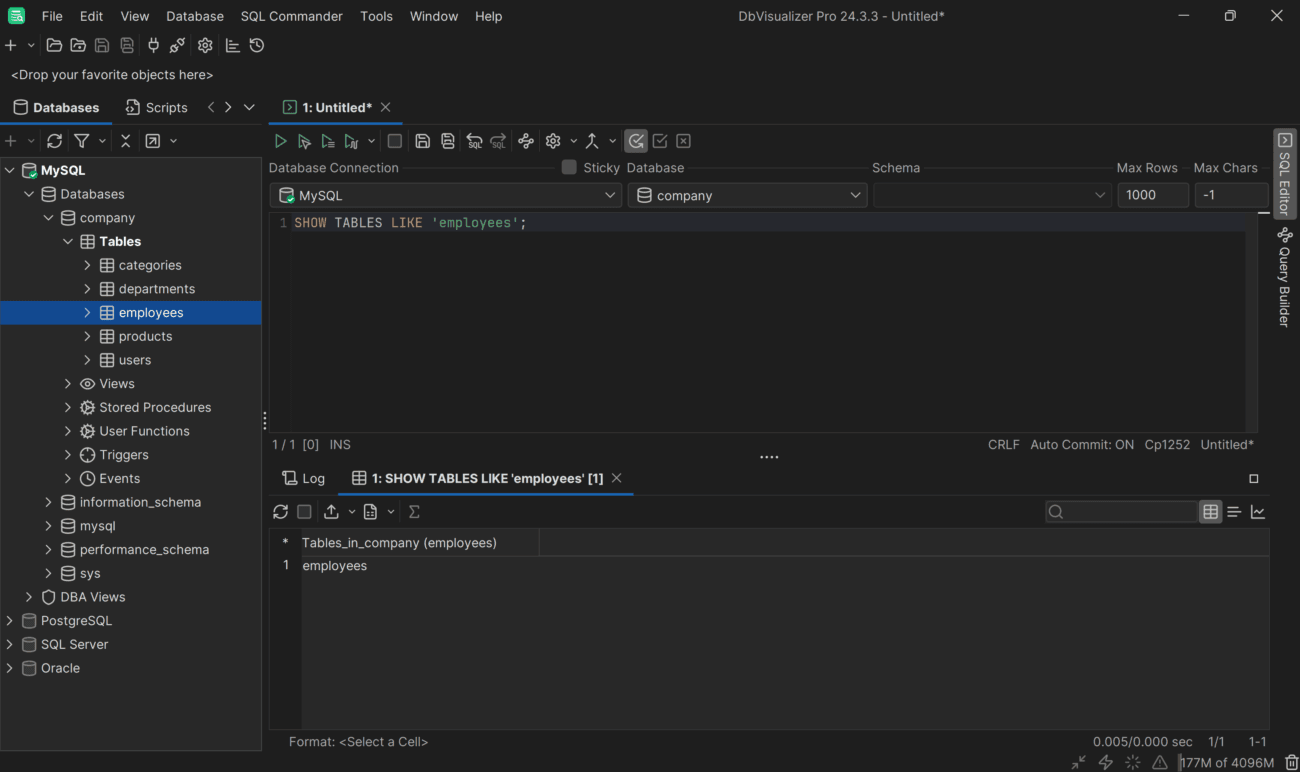Screen dimensions: 1300x772
Task: Open the Explain Plan icon in SQL toolbar
Action: click(x=352, y=140)
